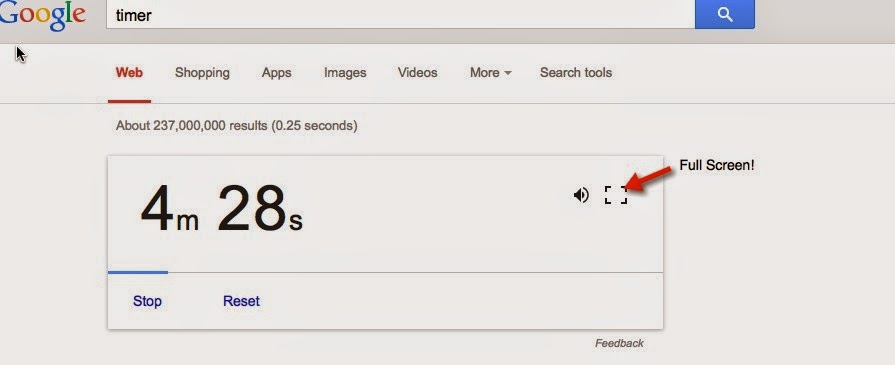Switch to the Videos tab
895x365 pixels.
(x=417, y=73)
